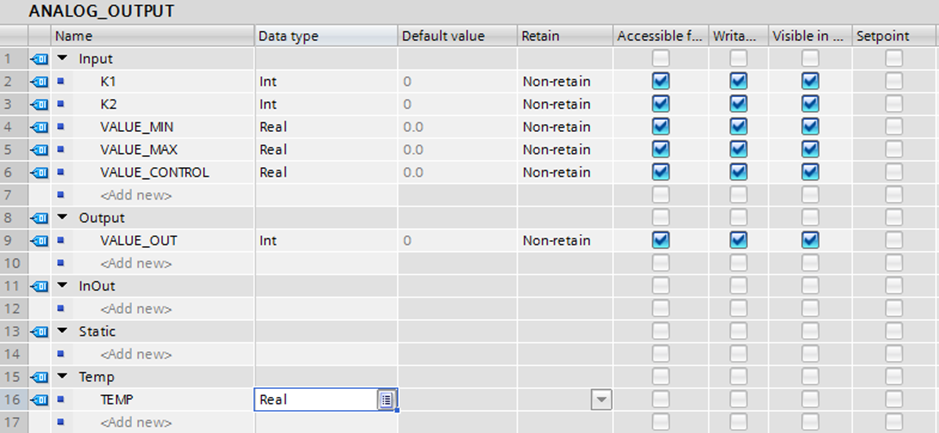The width and height of the screenshot is (939, 433).
Task: Click the Data type column header
Action: click(288, 36)
